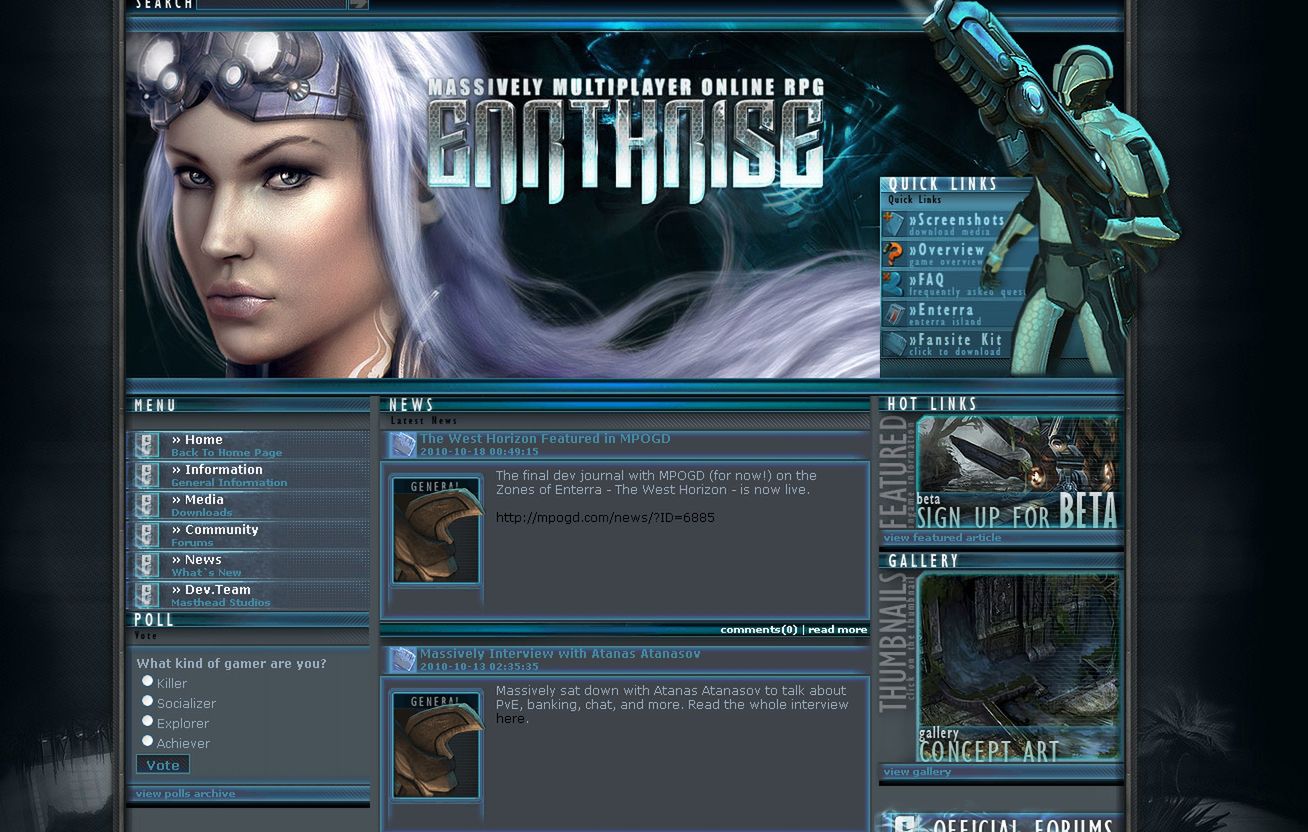The width and height of the screenshot is (1308, 832).
Task: Click Massively post date 2010-10-13 02:35:35
Action: (479, 667)
